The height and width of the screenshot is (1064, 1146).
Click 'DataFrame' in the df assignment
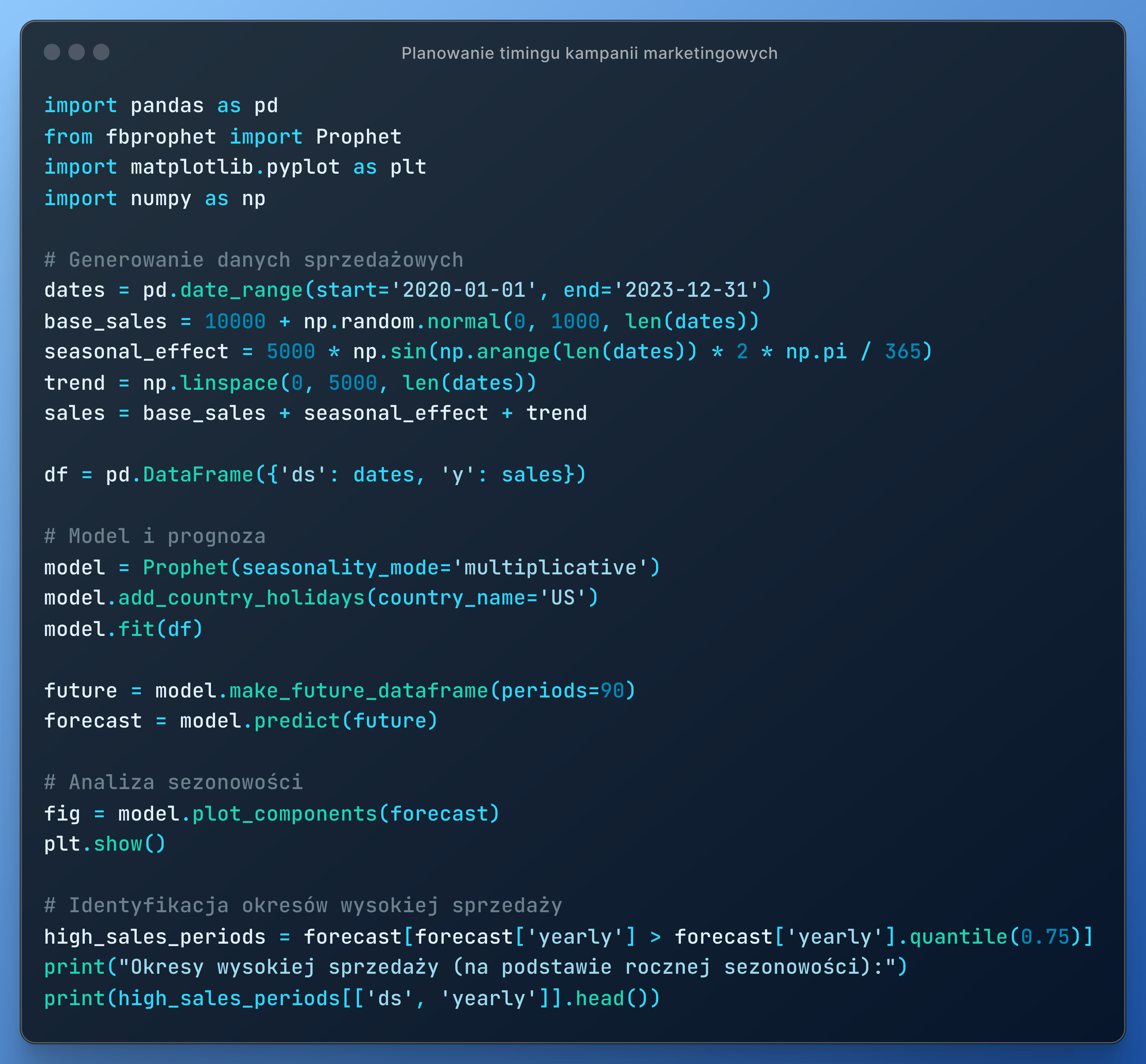point(198,475)
